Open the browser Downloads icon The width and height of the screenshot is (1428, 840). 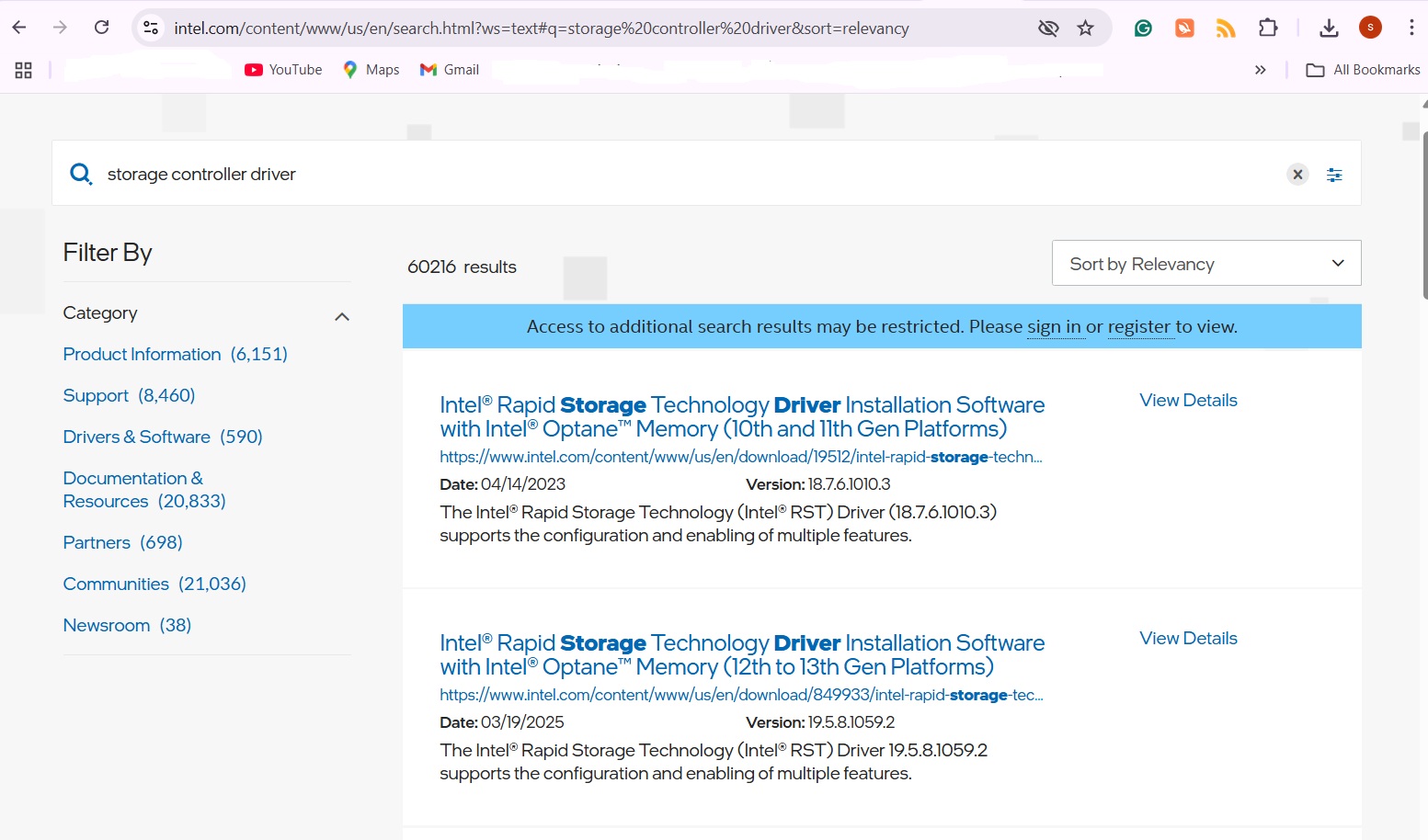click(1329, 28)
